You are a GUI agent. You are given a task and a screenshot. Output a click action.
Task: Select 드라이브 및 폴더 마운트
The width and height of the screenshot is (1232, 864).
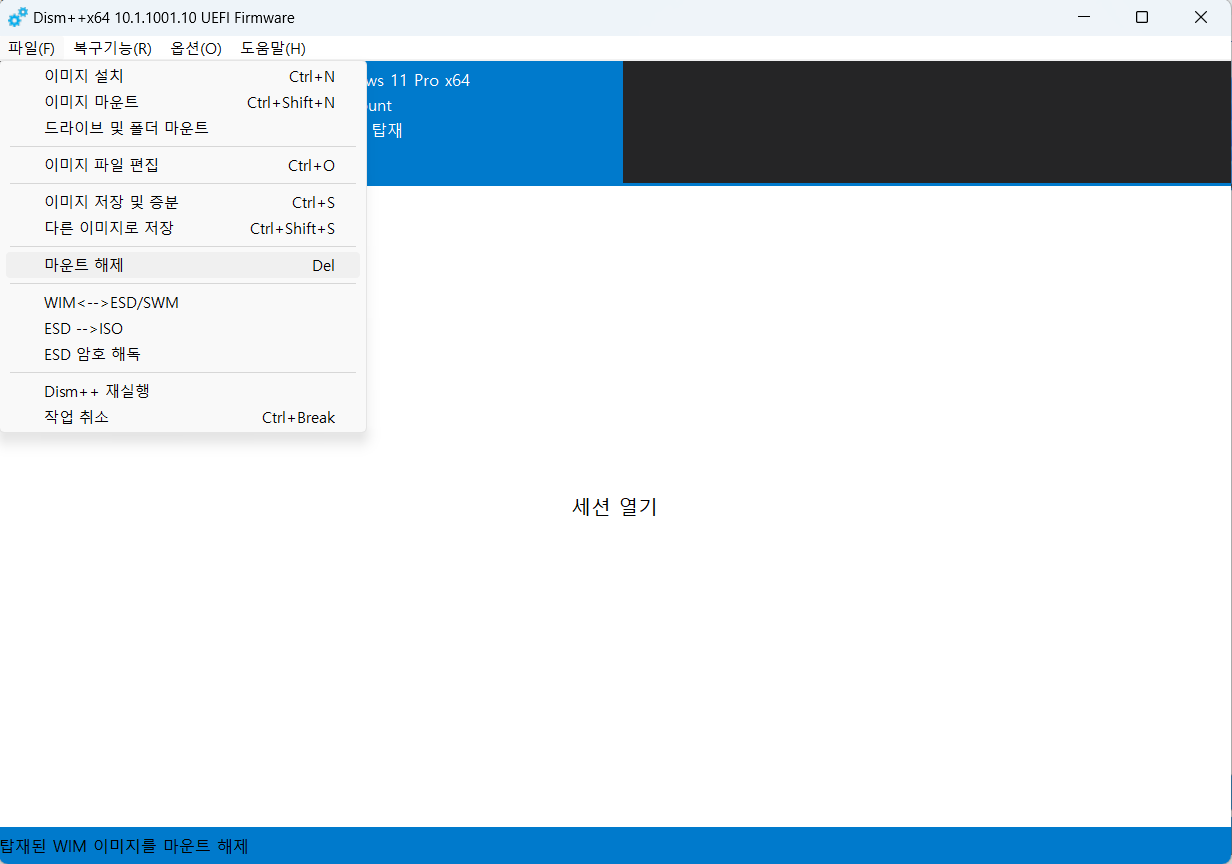[x=183, y=128]
